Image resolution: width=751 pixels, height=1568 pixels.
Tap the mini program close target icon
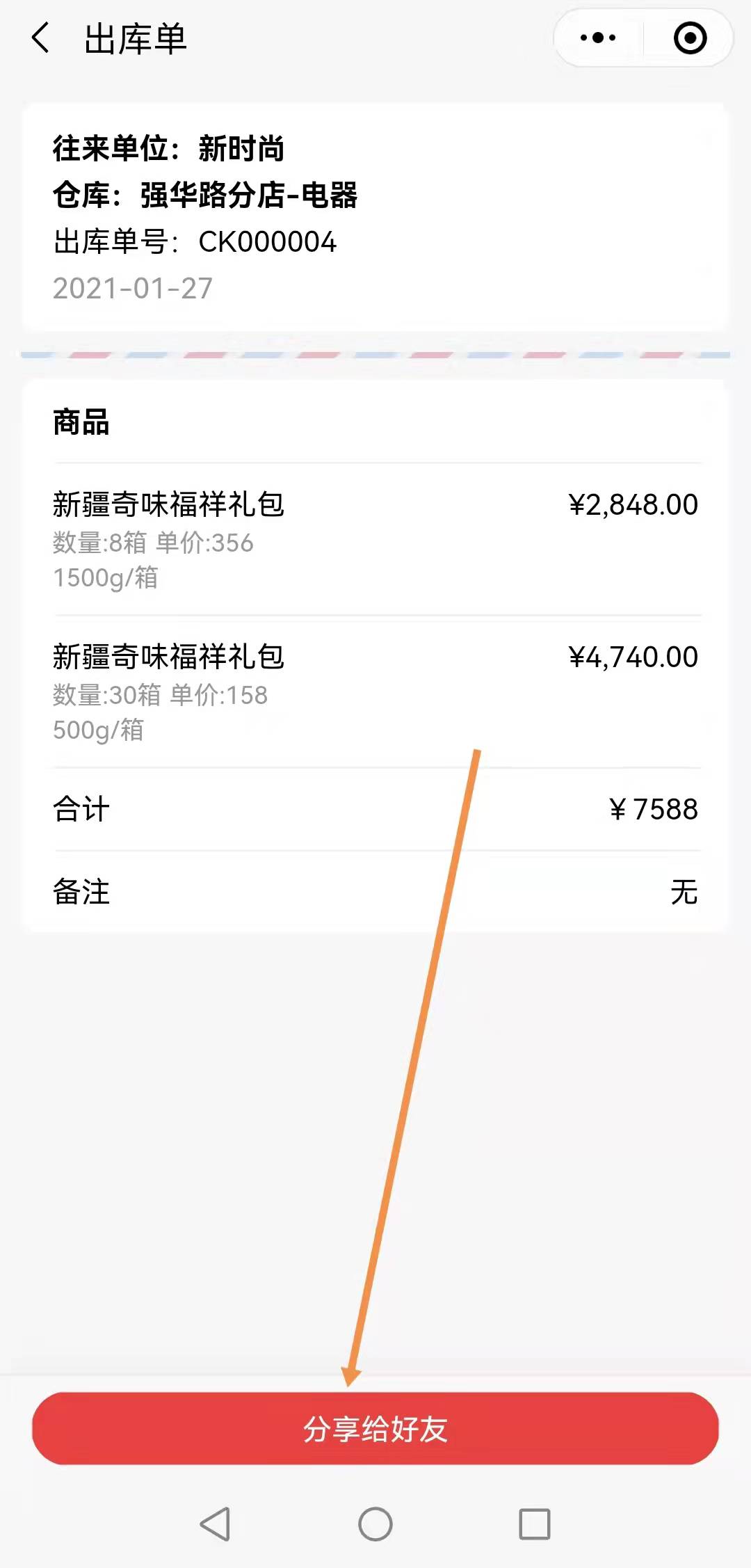pyautogui.click(x=690, y=38)
